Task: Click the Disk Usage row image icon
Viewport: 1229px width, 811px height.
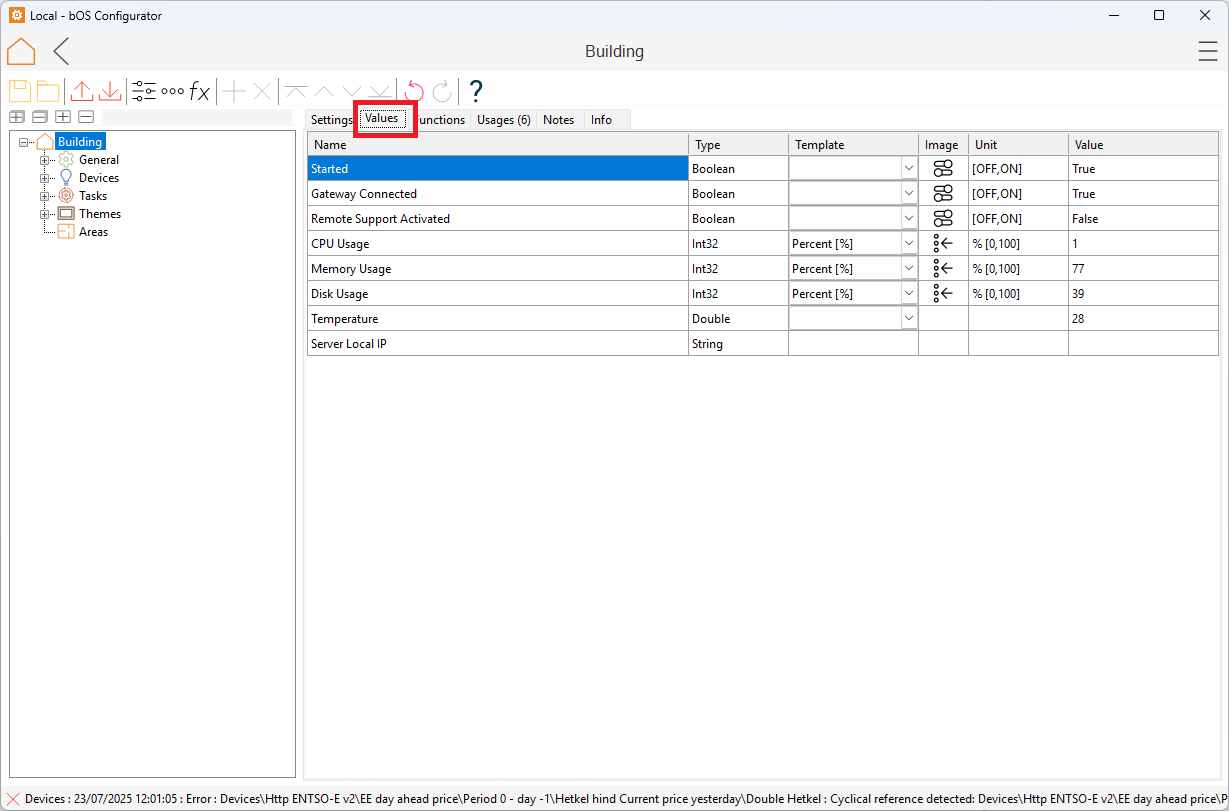Action: tap(943, 294)
